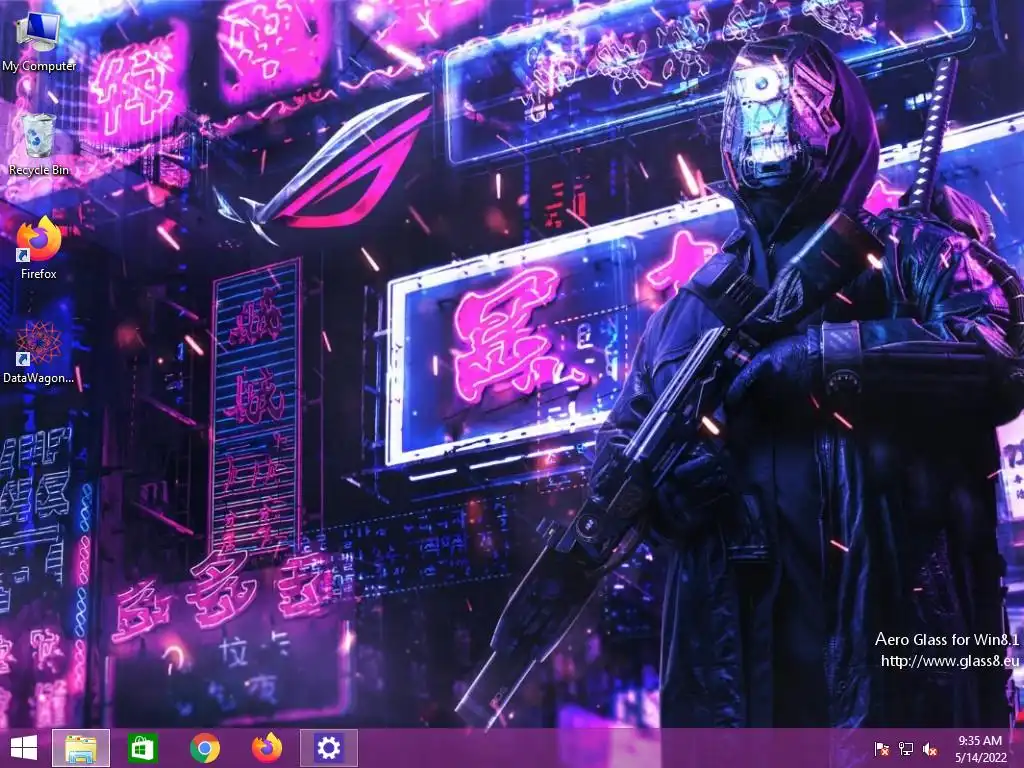Select the DataWagon desktop shortcut
Screen dimensions: 1024x768
tap(39, 353)
